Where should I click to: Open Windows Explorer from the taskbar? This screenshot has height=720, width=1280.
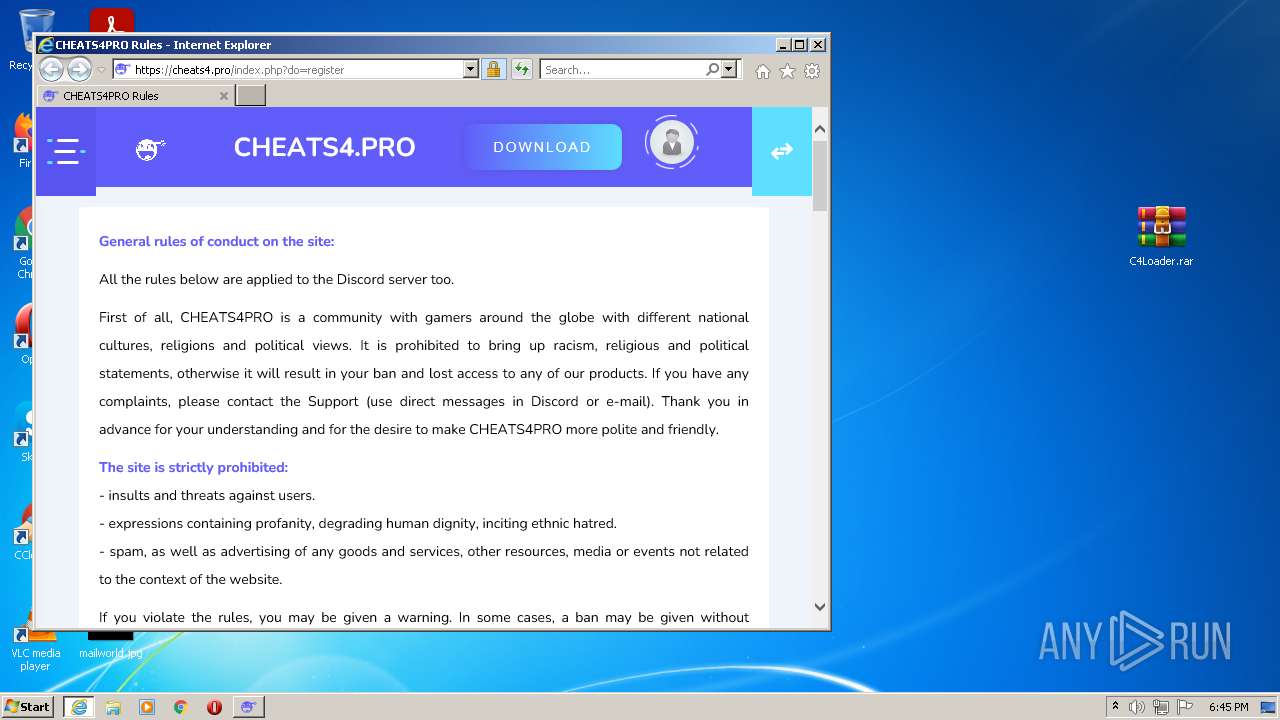tap(113, 707)
